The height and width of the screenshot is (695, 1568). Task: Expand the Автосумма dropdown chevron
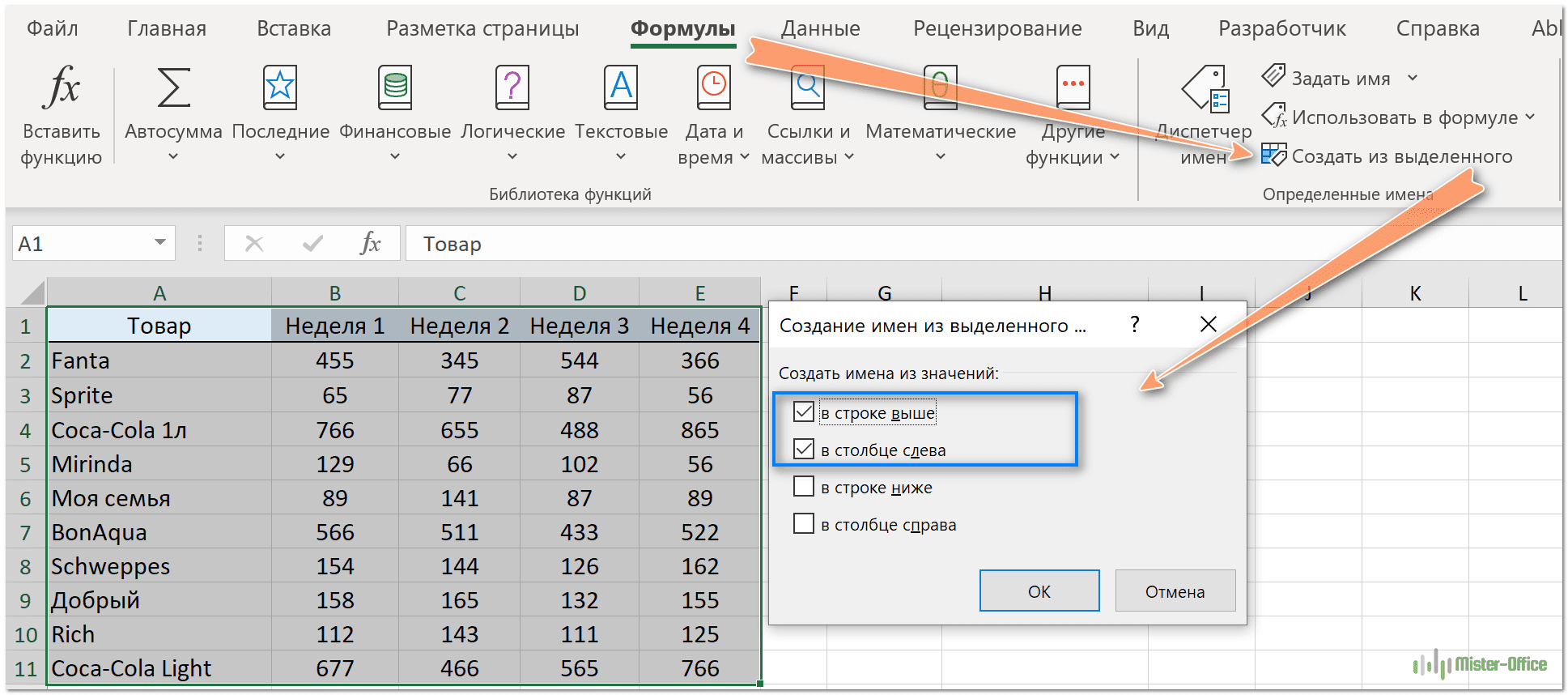point(173,156)
